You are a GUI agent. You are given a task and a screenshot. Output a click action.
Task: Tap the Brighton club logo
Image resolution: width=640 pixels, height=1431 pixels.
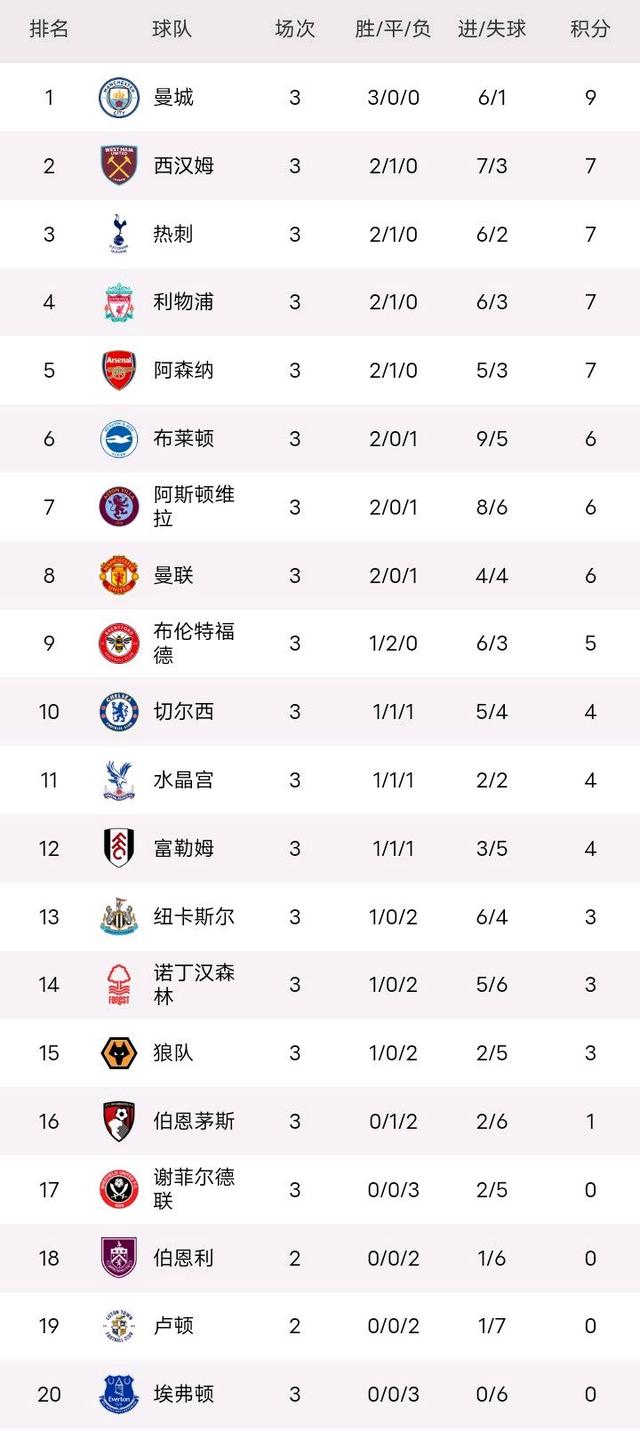tap(119, 439)
